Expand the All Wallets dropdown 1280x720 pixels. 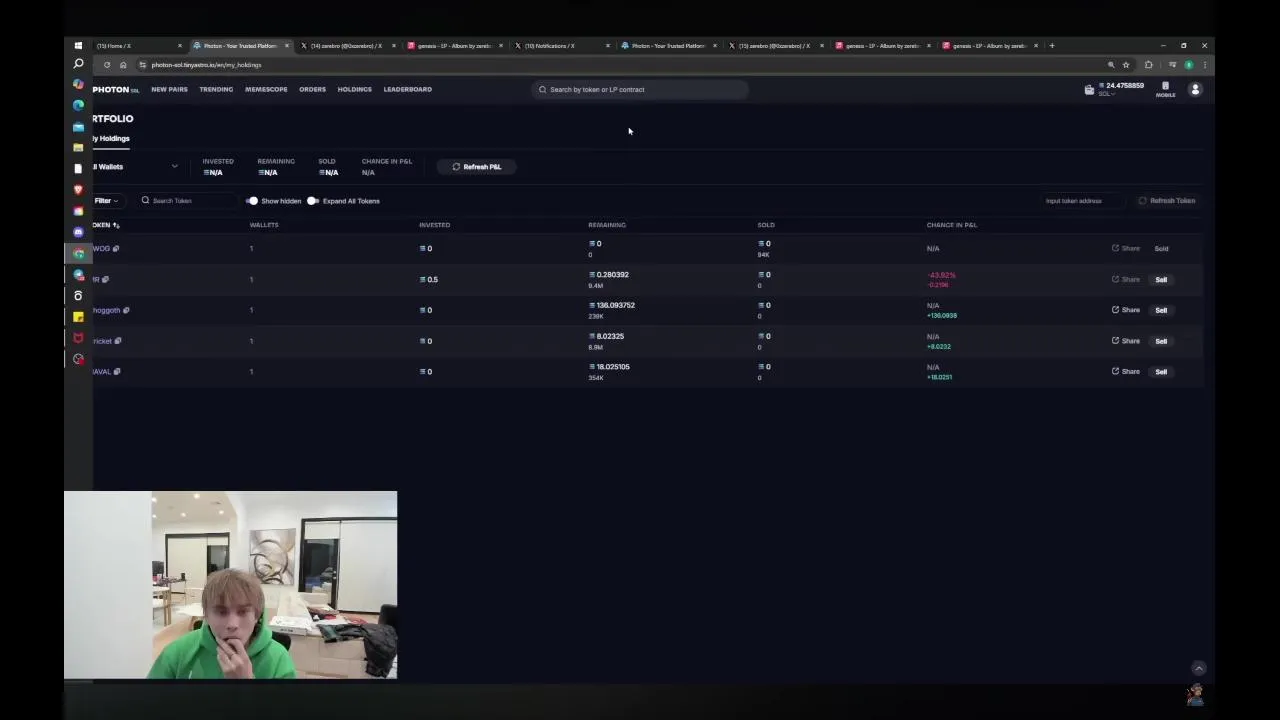(x=136, y=167)
